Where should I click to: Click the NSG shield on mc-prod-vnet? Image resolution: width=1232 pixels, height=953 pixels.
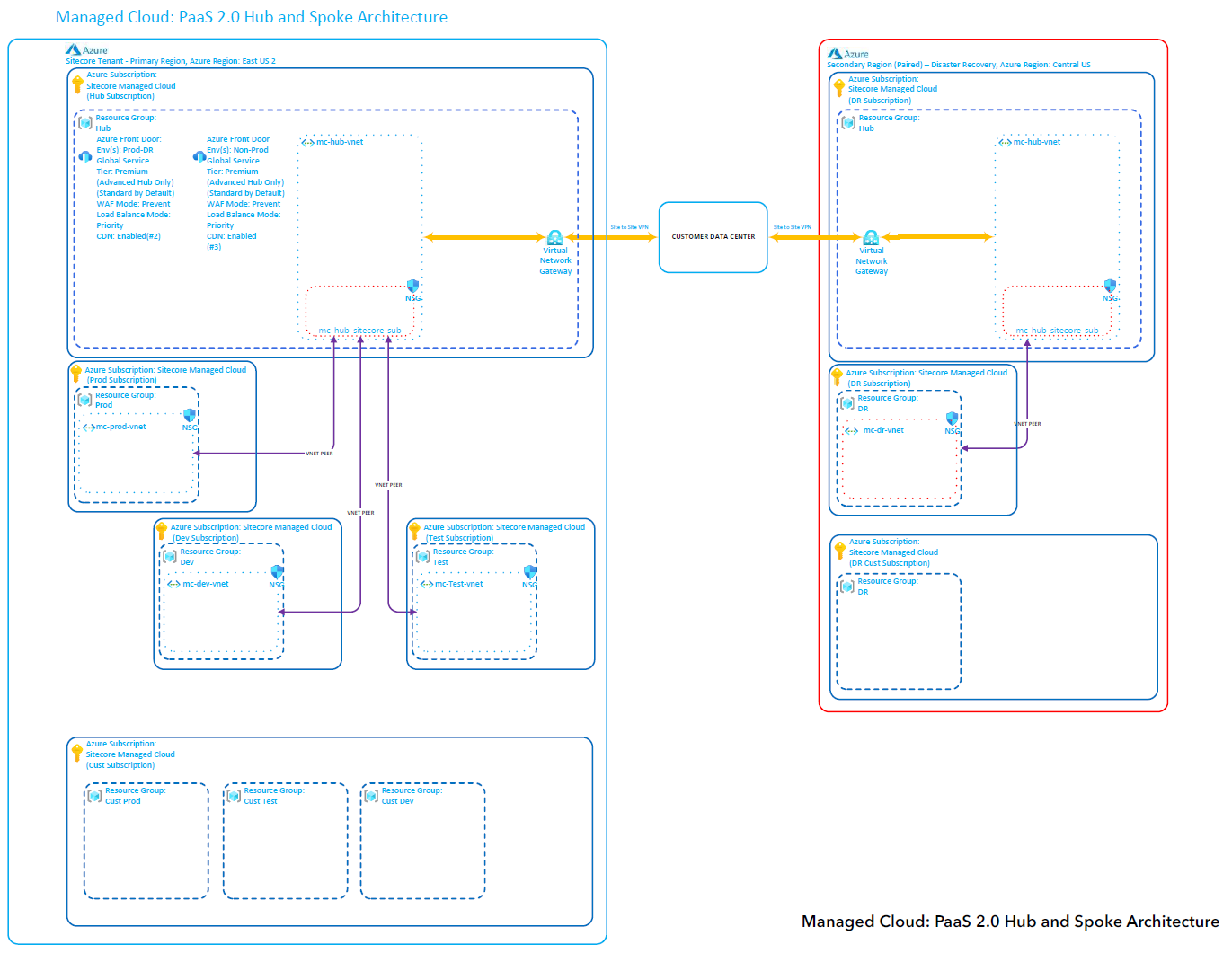click(190, 415)
